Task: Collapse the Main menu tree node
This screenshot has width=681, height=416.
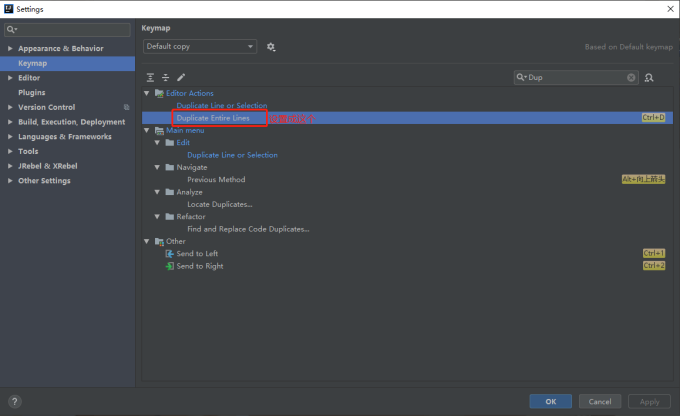Action: click(147, 130)
